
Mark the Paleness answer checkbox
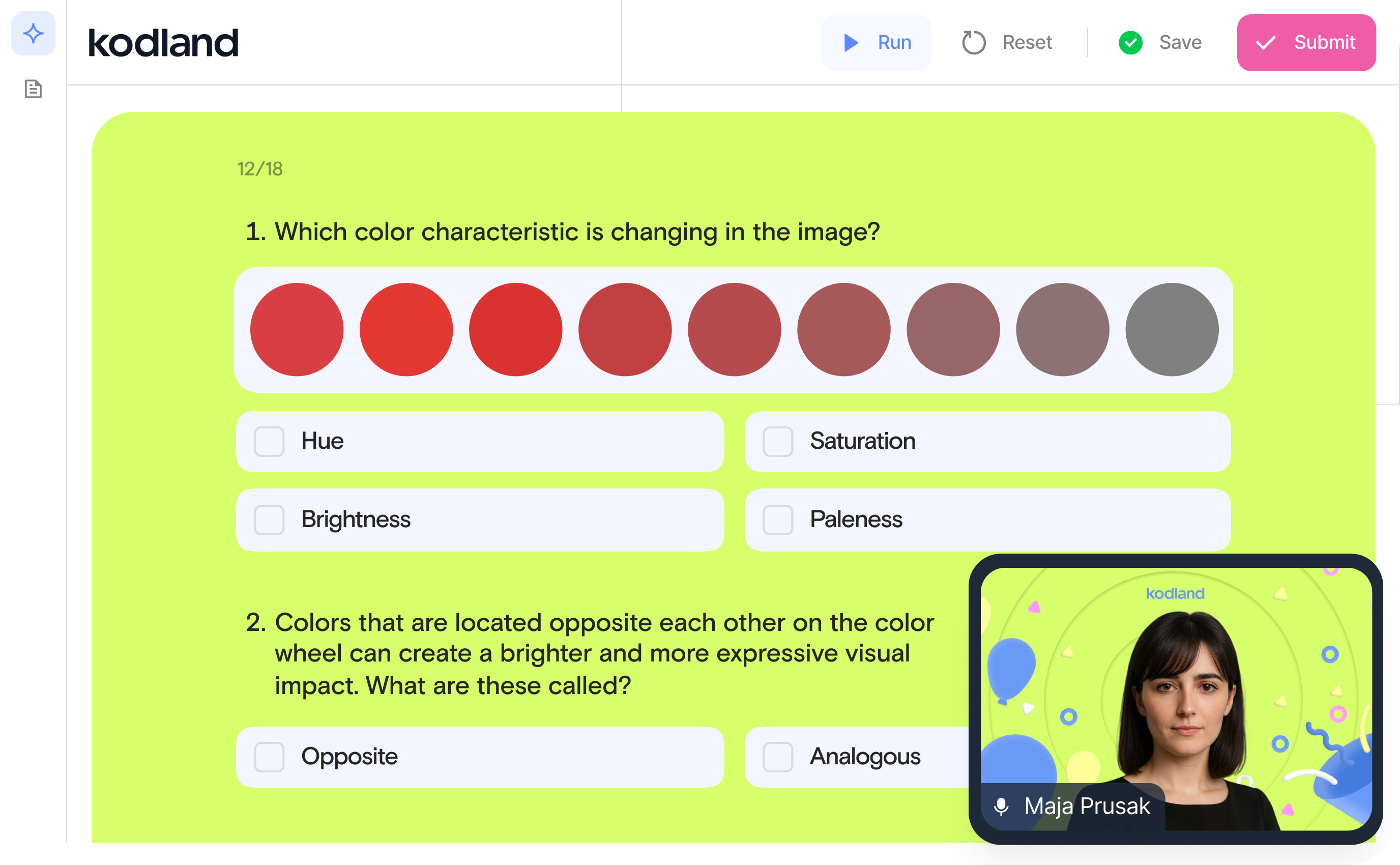[x=778, y=520]
